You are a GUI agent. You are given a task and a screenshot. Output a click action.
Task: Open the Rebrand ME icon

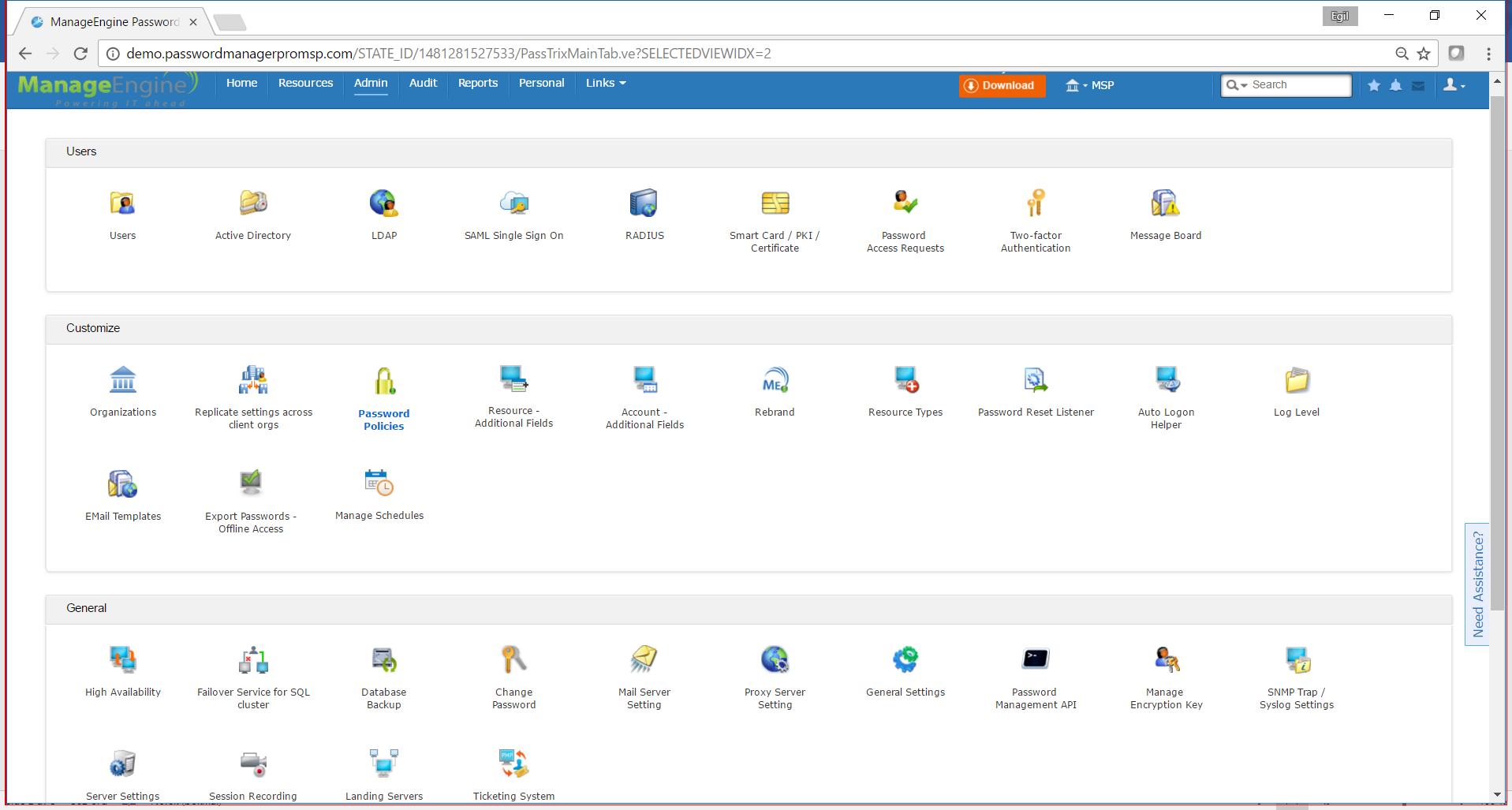(775, 380)
